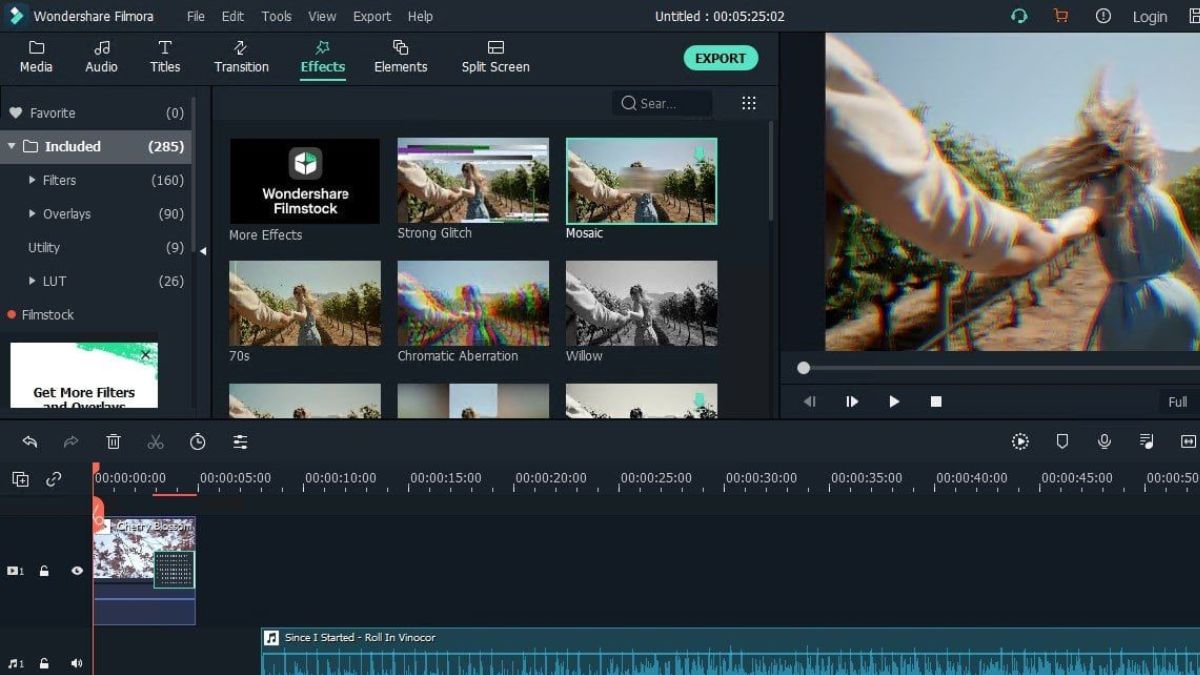Click the Get More Filters banner
This screenshot has width=1200, height=675.
click(x=84, y=376)
